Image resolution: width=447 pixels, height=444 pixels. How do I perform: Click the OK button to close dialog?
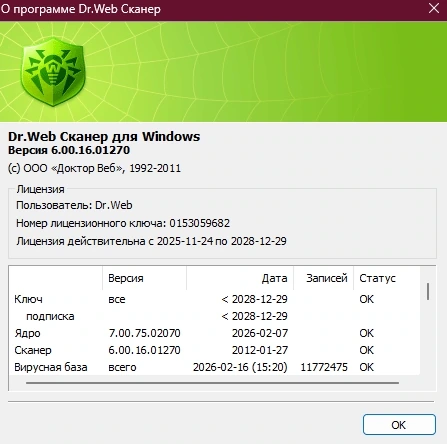[399, 425]
